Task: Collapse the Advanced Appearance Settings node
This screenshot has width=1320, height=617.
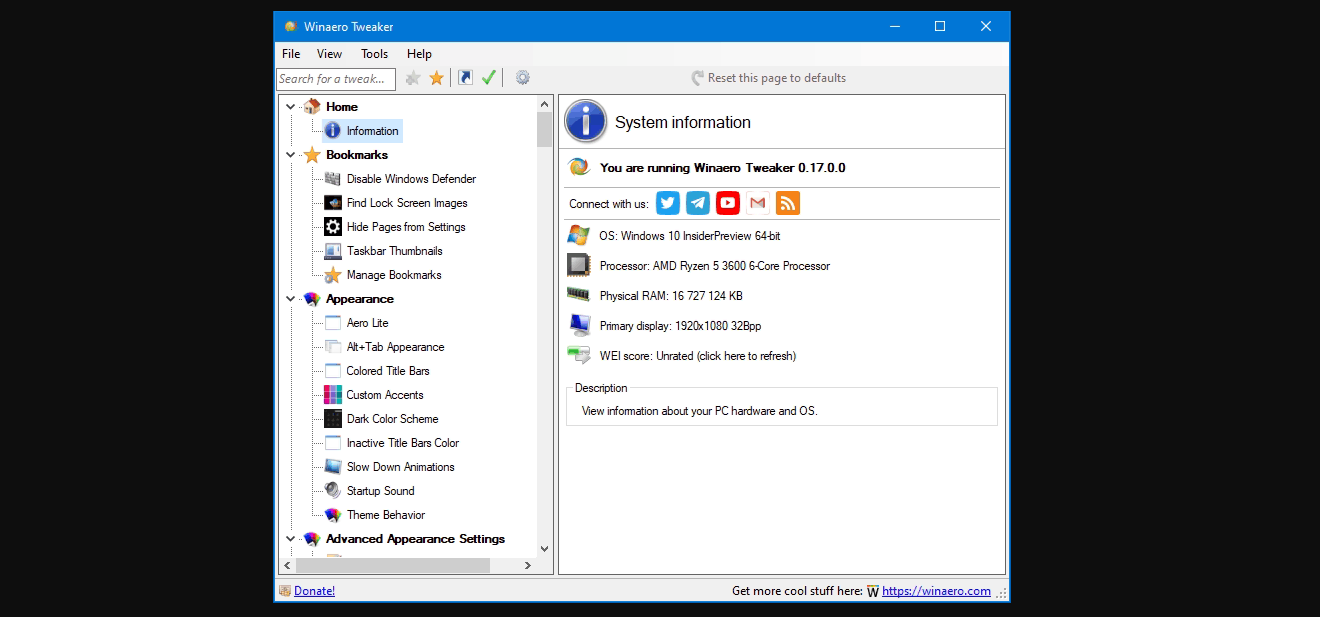Action: [291, 539]
